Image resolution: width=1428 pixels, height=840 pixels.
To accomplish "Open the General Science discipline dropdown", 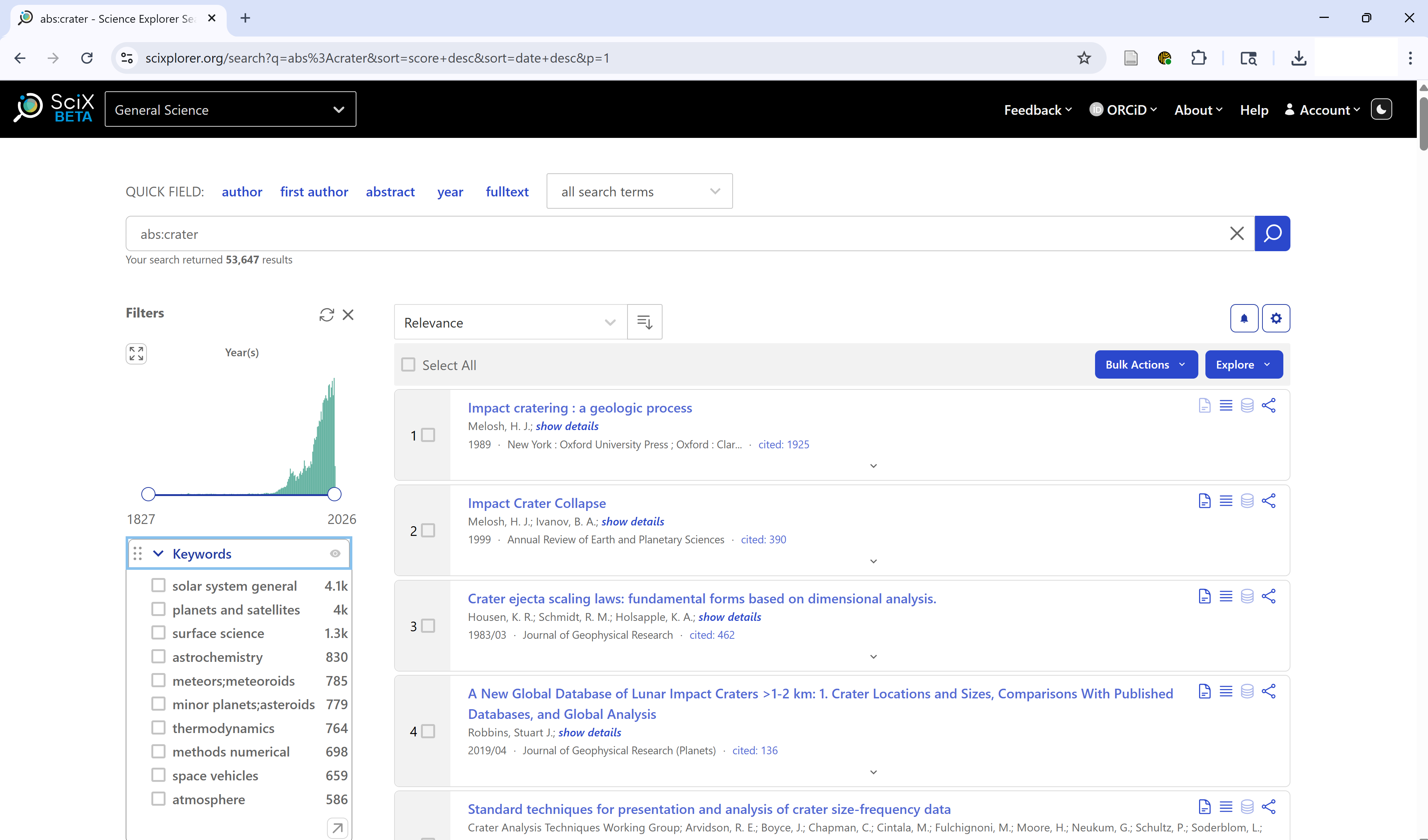I will [x=230, y=109].
